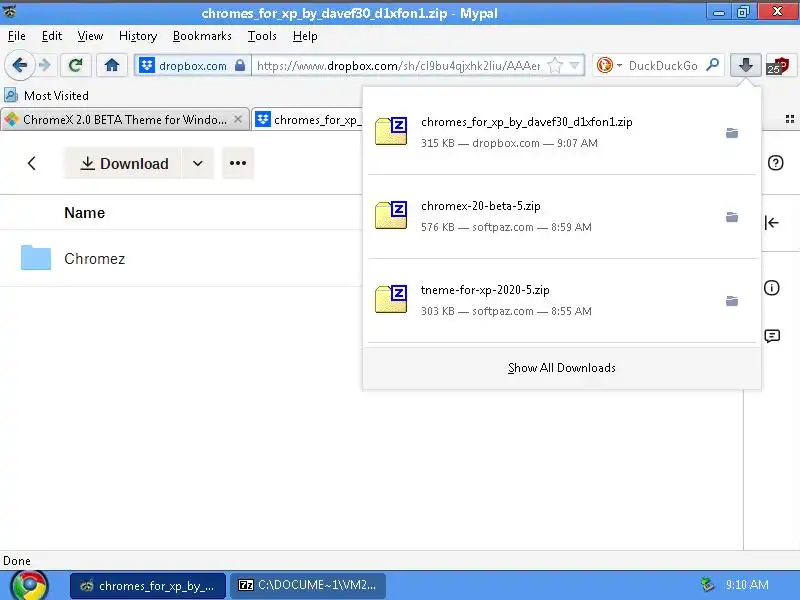Screen dimensions: 800x600
Task: Click the address bar URL field
Action: pyautogui.click(x=398, y=65)
